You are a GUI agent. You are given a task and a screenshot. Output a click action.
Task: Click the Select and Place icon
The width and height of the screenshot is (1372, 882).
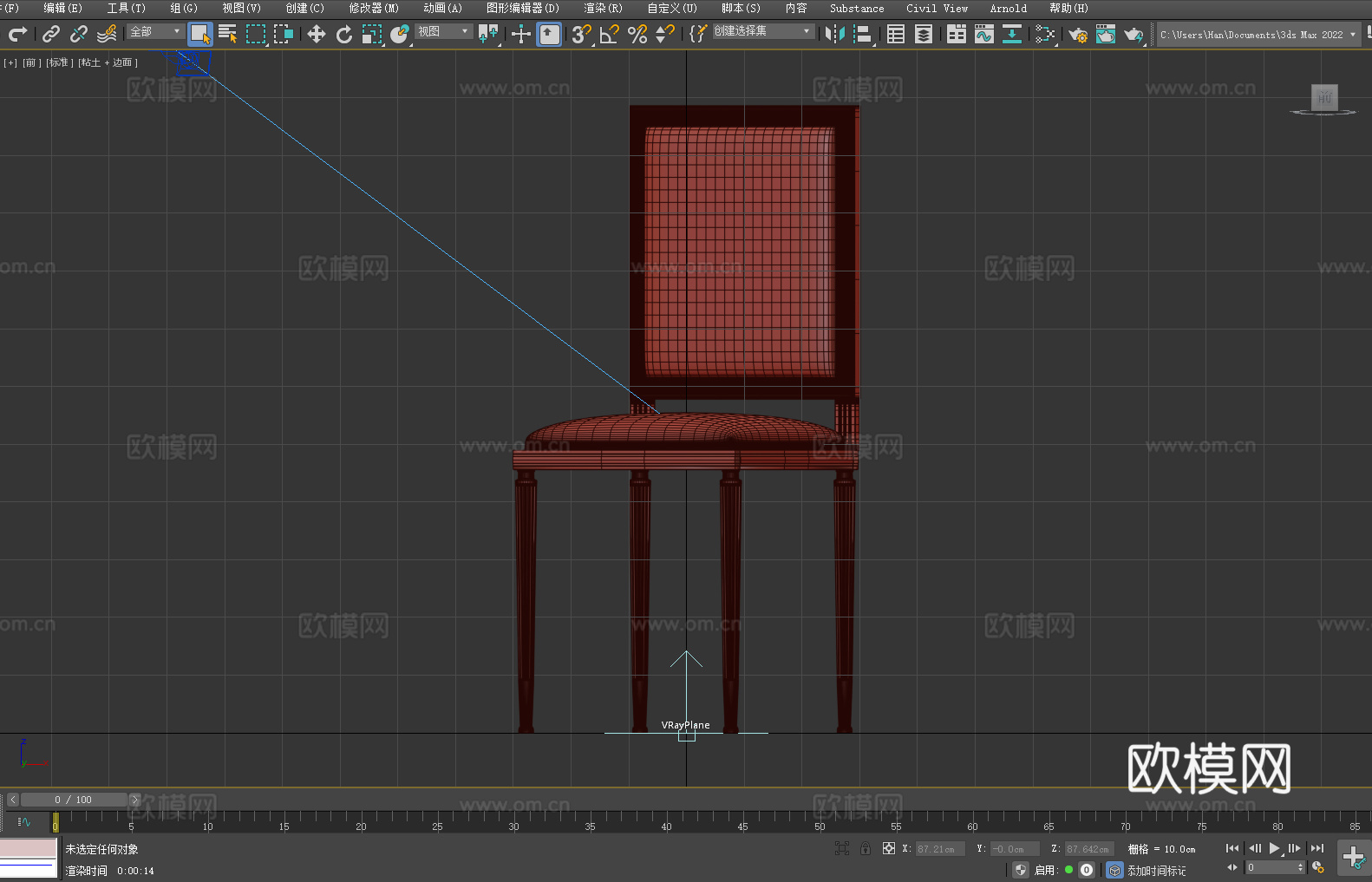pos(400,34)
